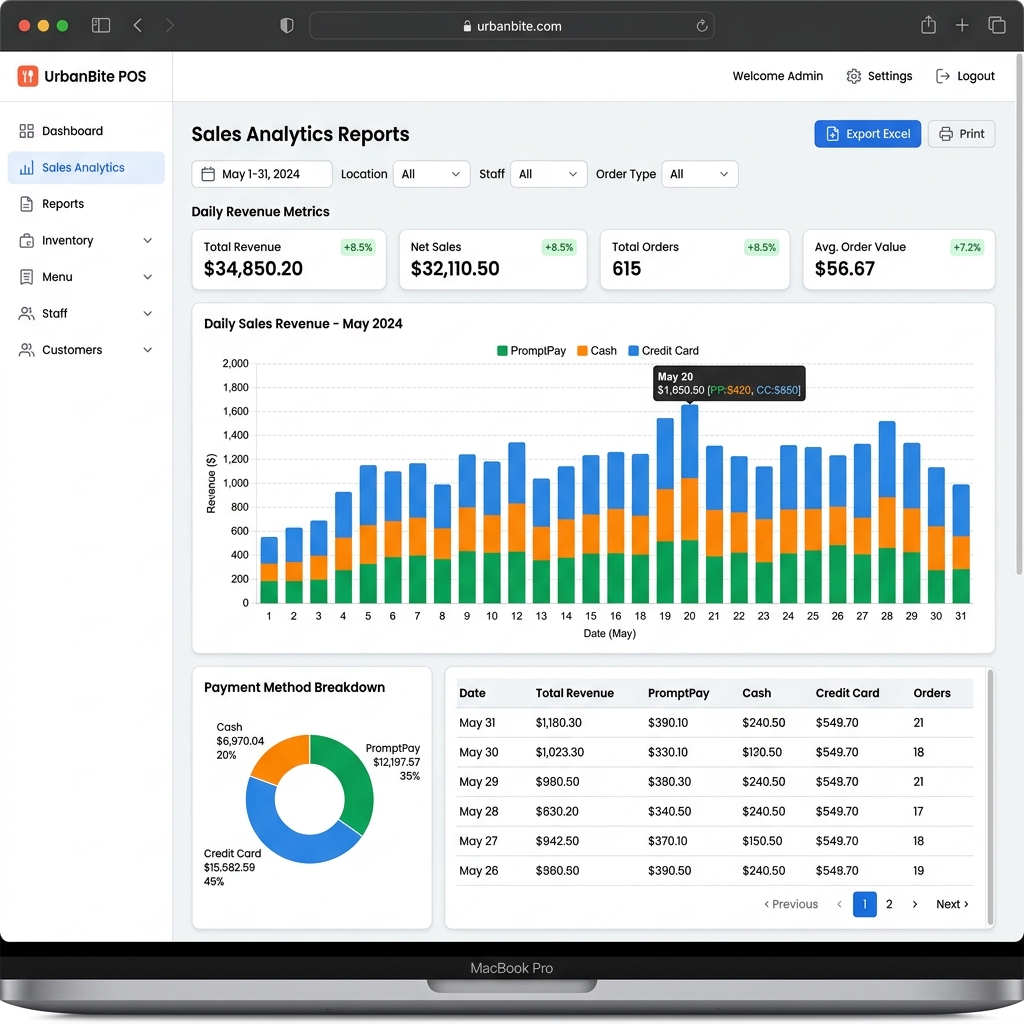This screenshot has width=1024, height=1024.
Task: Click the browser sidebar toggle icon
Action: click(101, 25)
